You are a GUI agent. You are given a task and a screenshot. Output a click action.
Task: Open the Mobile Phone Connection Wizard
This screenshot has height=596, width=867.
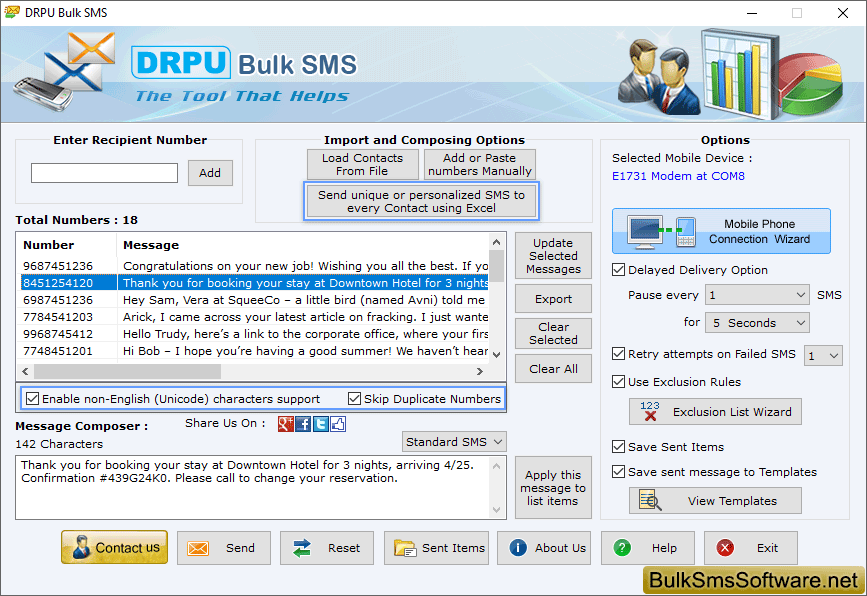point(721,231)
